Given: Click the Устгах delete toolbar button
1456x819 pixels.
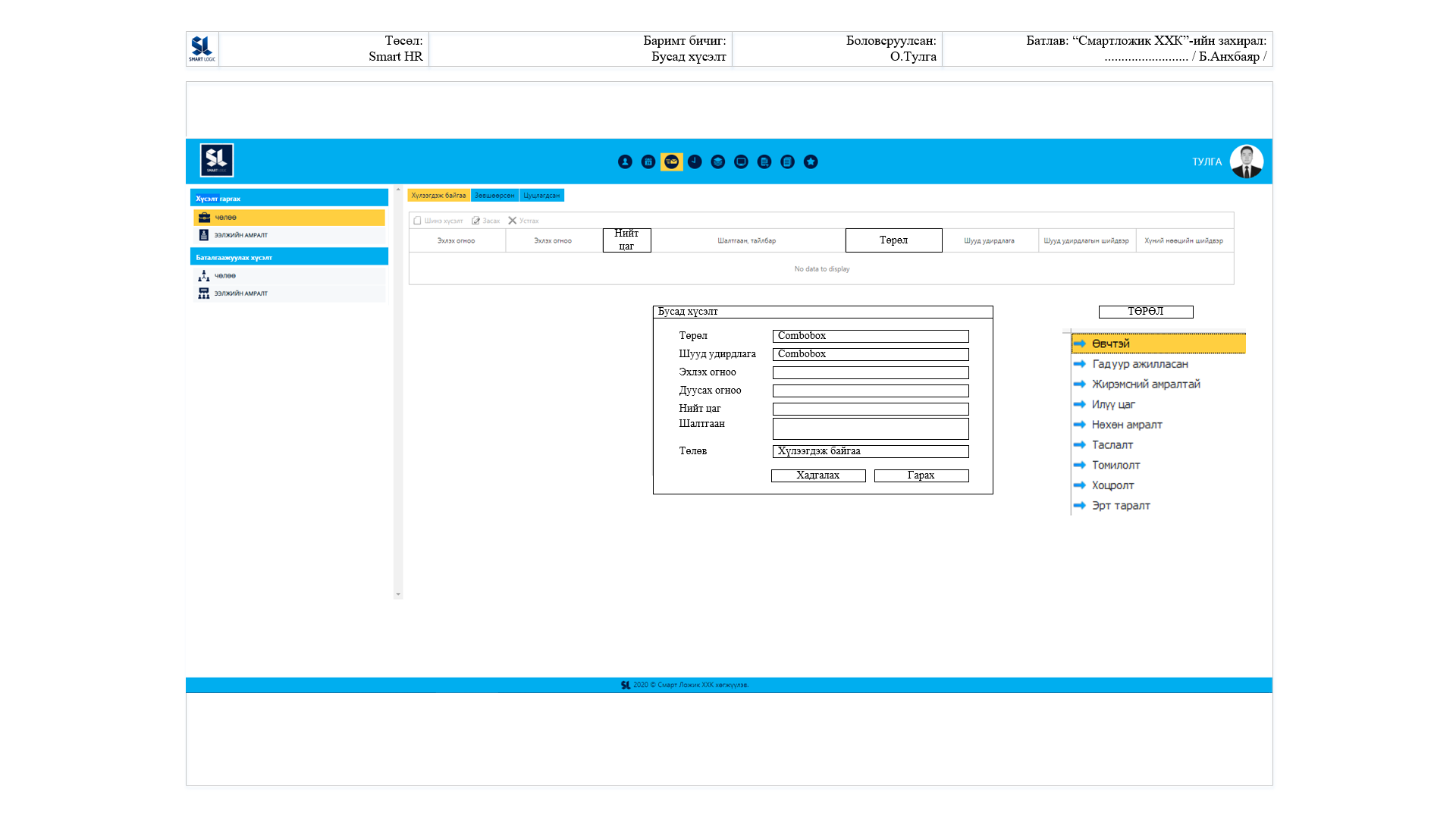Looking at the screenshot, I should [x=523, y=221].
